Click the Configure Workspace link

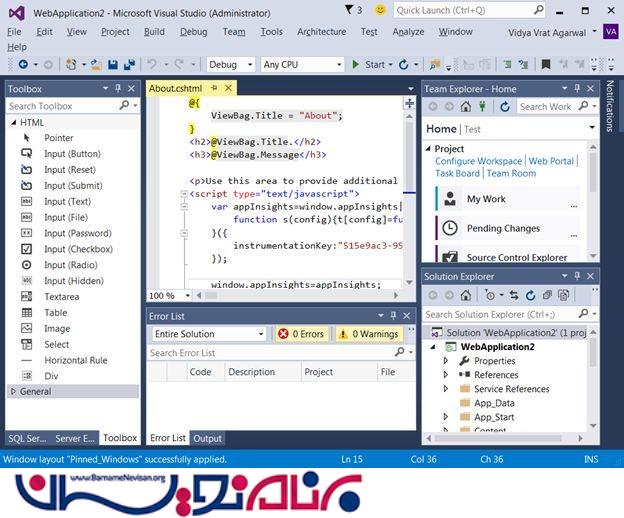pyautogui.click(x=478, y=161)
